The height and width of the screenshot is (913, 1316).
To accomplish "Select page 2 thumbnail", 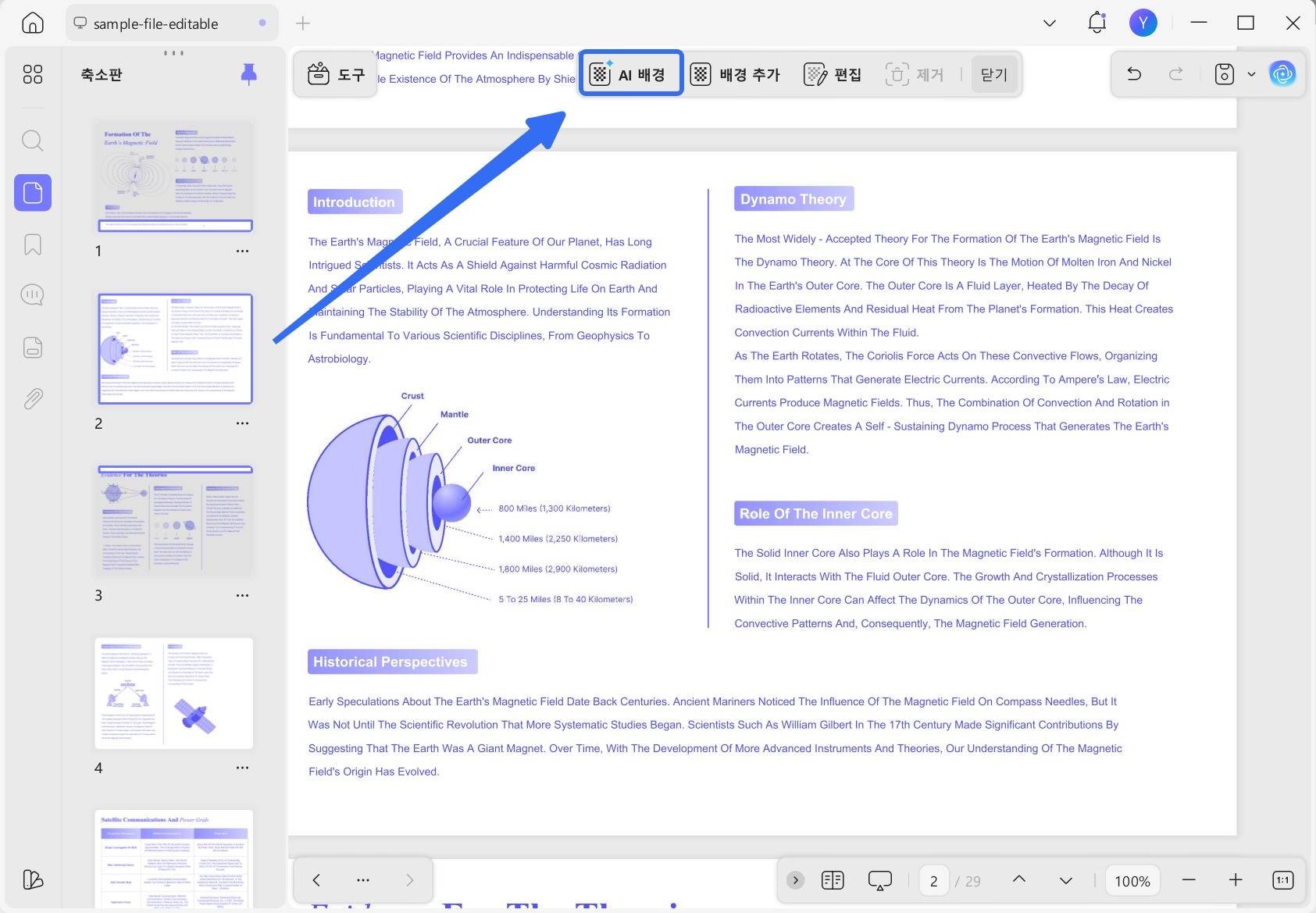I will pyautogui.click(x=175, y=348).
